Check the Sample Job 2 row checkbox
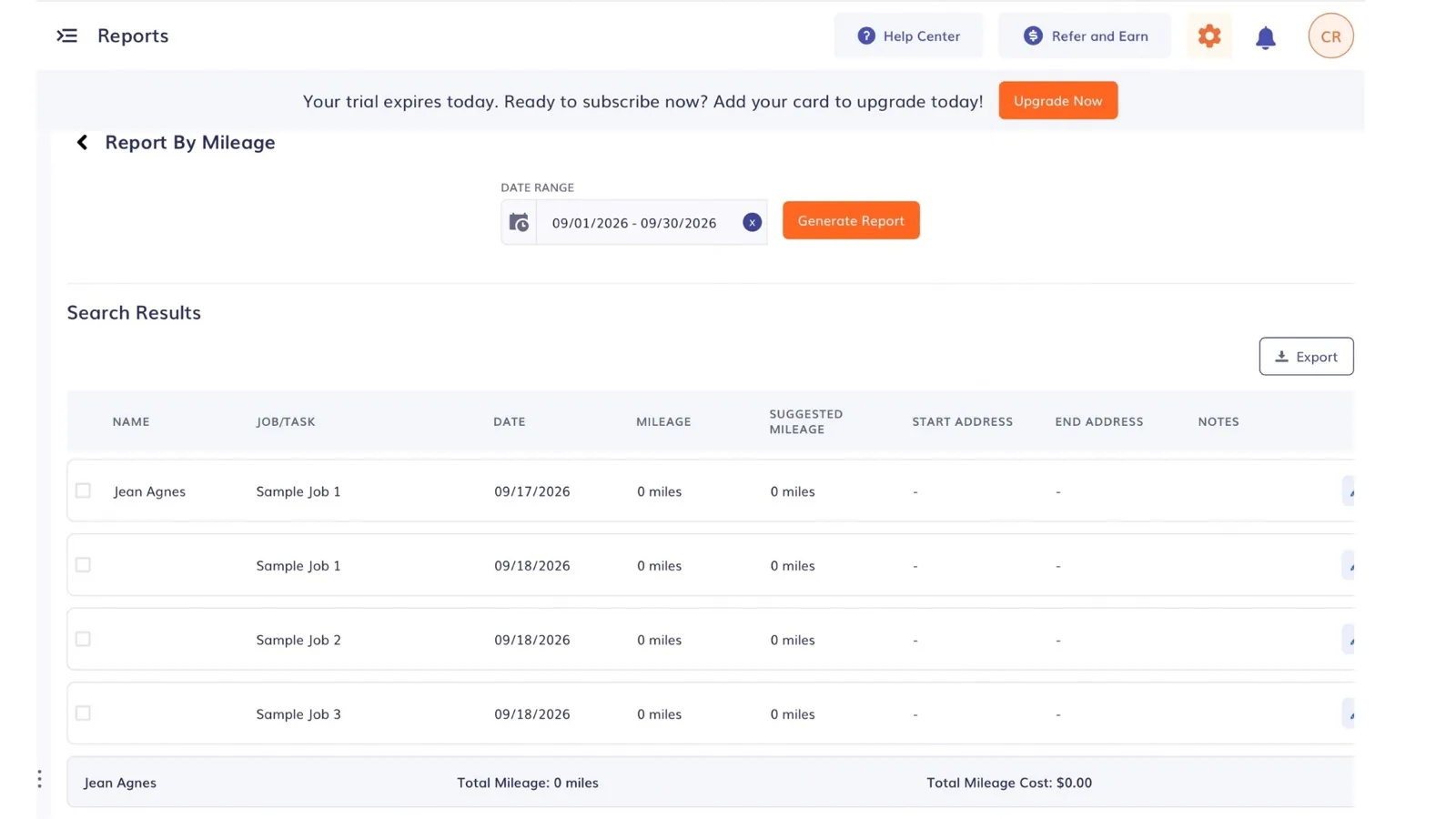The height and width of the screenshot is (819, 1456). (83, 639)
